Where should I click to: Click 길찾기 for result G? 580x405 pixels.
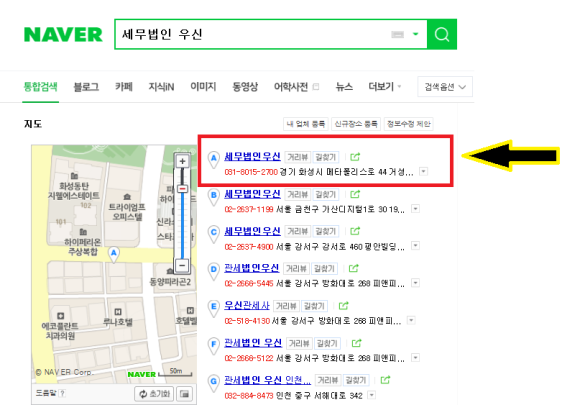pos(355,380)
